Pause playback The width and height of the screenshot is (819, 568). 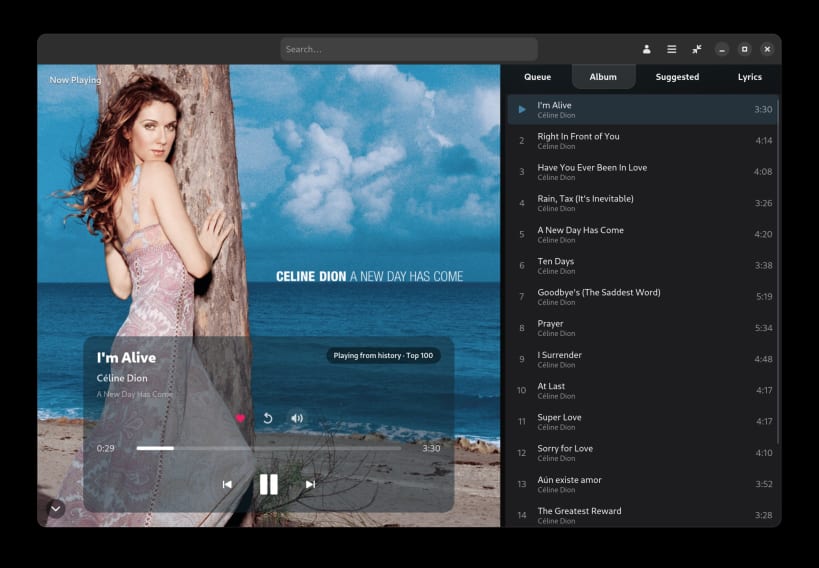point(268,484)
